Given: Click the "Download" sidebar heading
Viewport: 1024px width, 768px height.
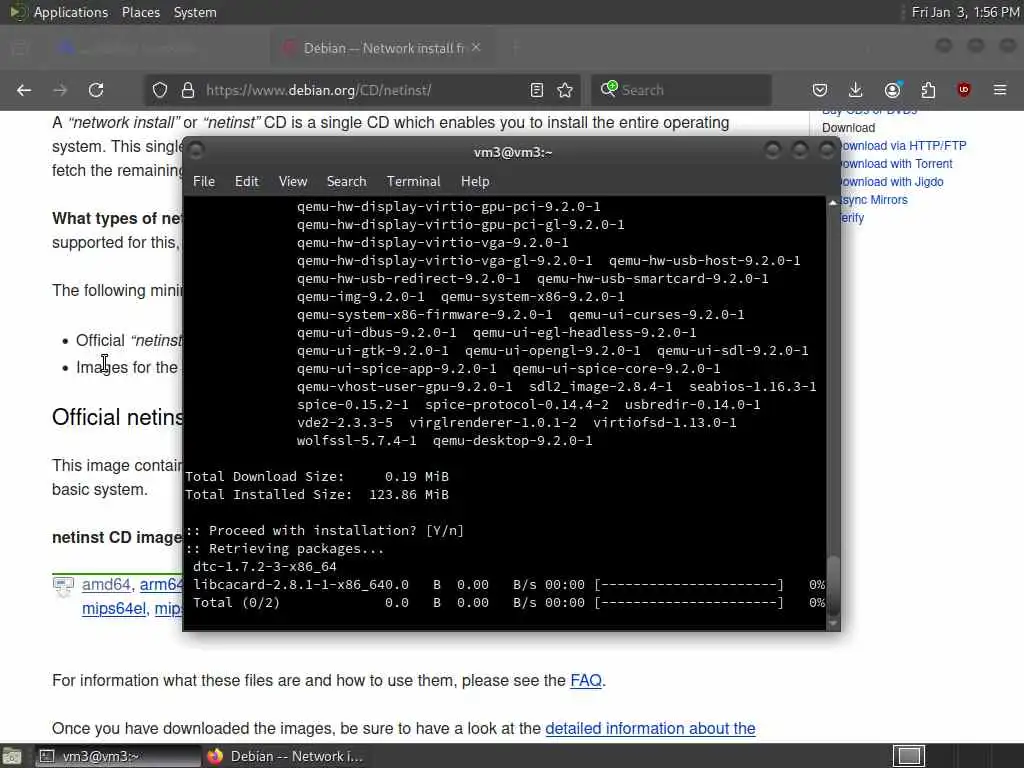Looking at the screenshot, I should [x=848, y=128].
